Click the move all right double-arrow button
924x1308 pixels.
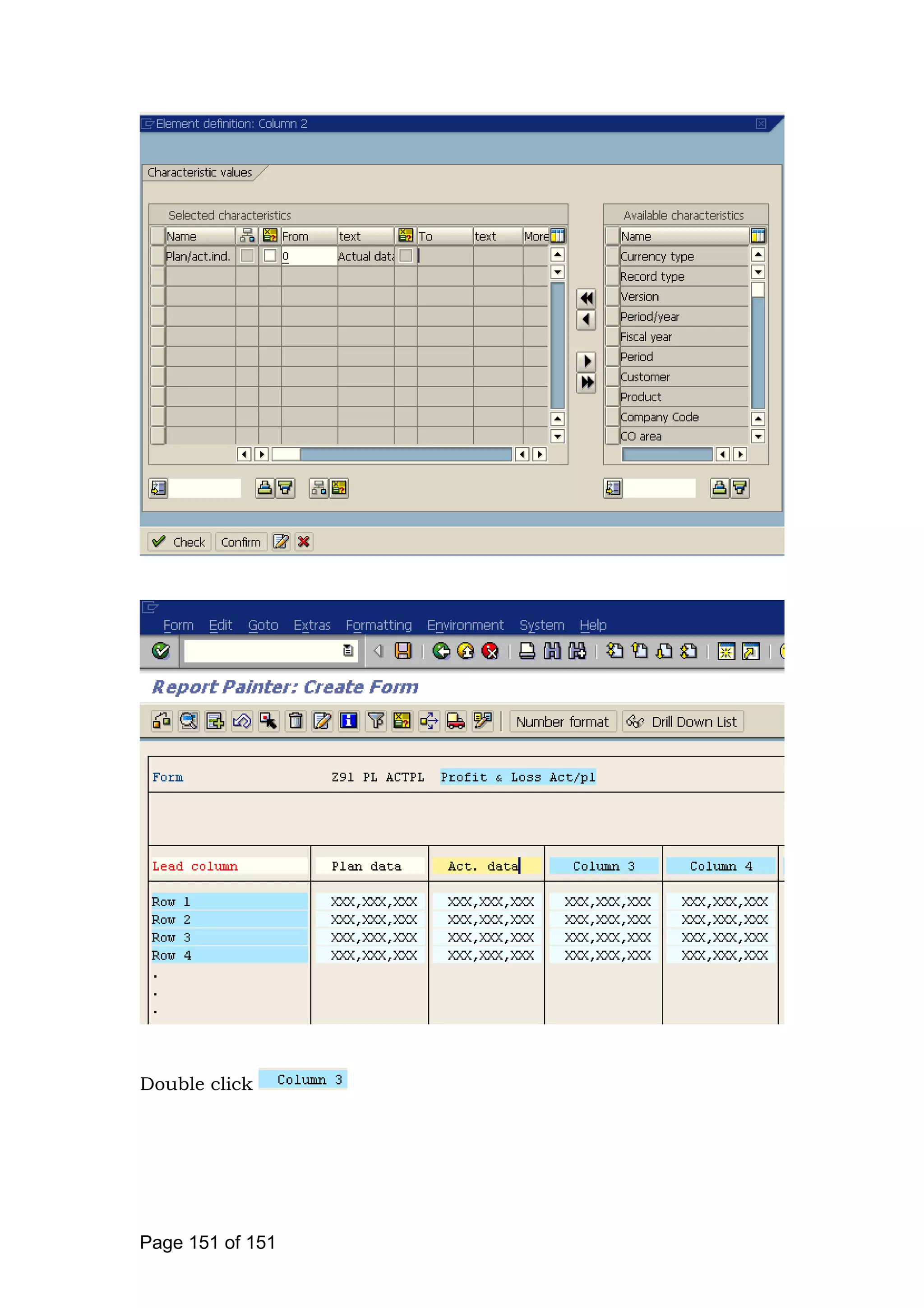click(586, 382)
